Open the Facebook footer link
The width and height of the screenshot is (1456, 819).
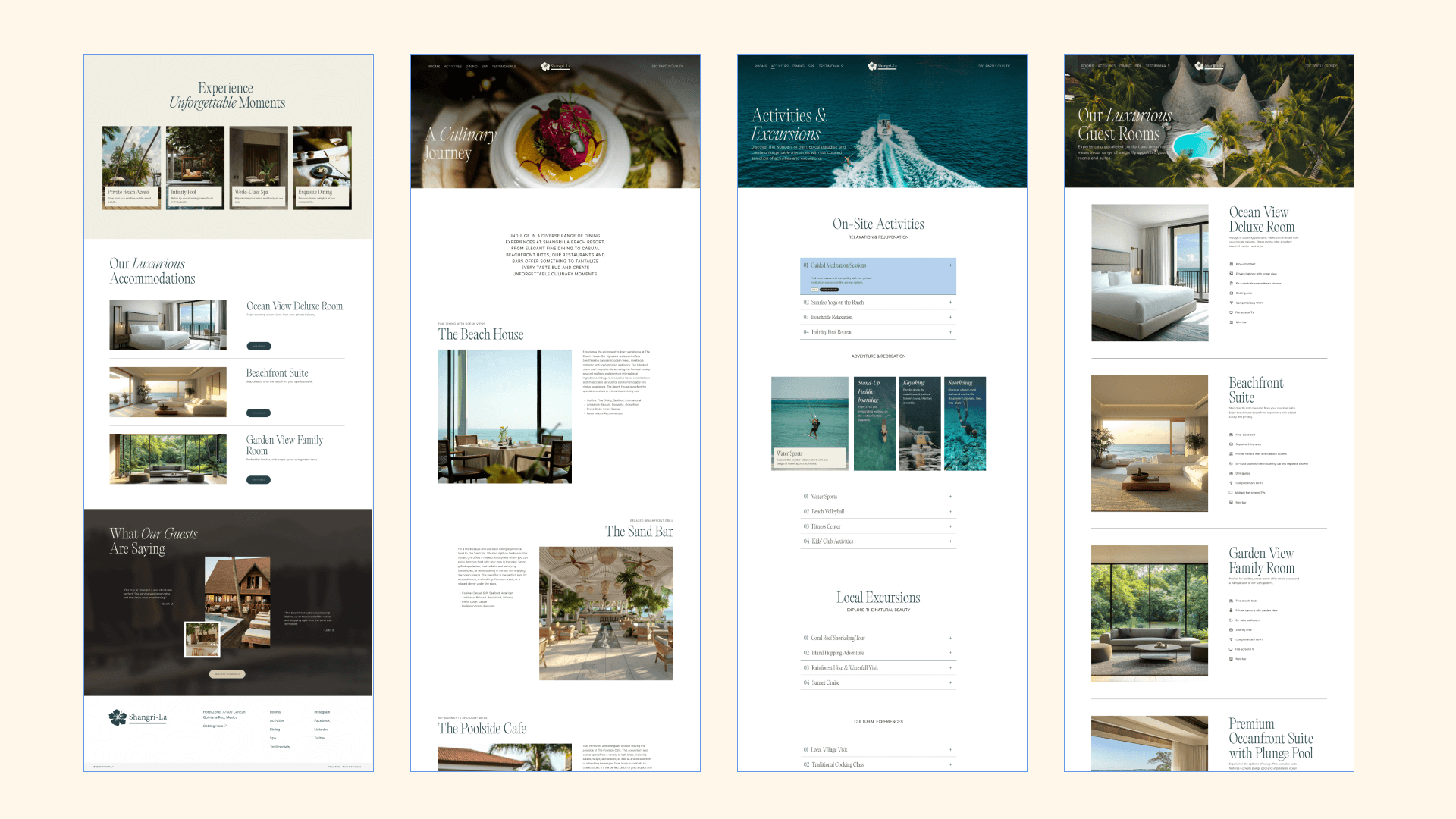[322, 720]
